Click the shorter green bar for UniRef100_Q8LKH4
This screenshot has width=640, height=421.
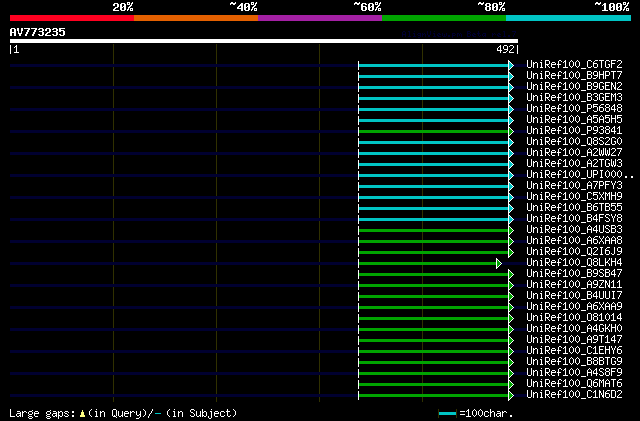click(427, 264)
